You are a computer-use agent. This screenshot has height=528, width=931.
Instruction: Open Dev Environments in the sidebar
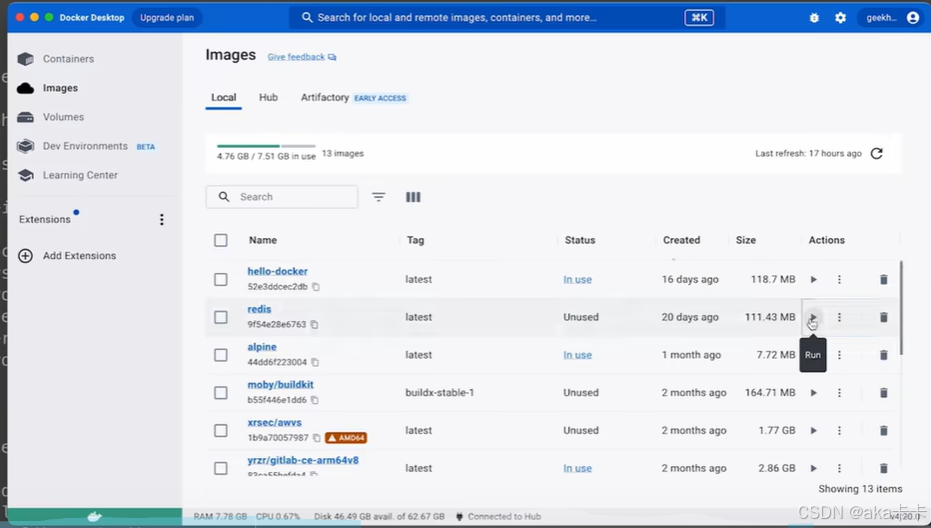click(86, 146)
